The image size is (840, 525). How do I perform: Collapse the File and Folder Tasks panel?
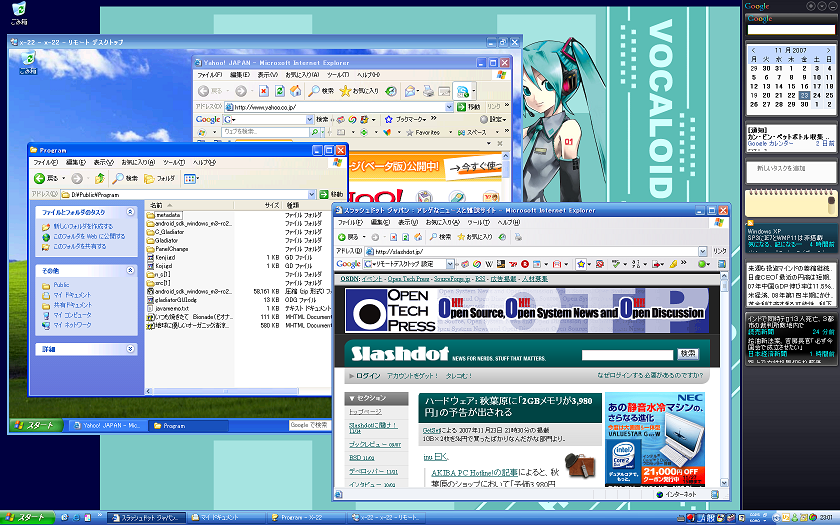click(x=130, y=212)
